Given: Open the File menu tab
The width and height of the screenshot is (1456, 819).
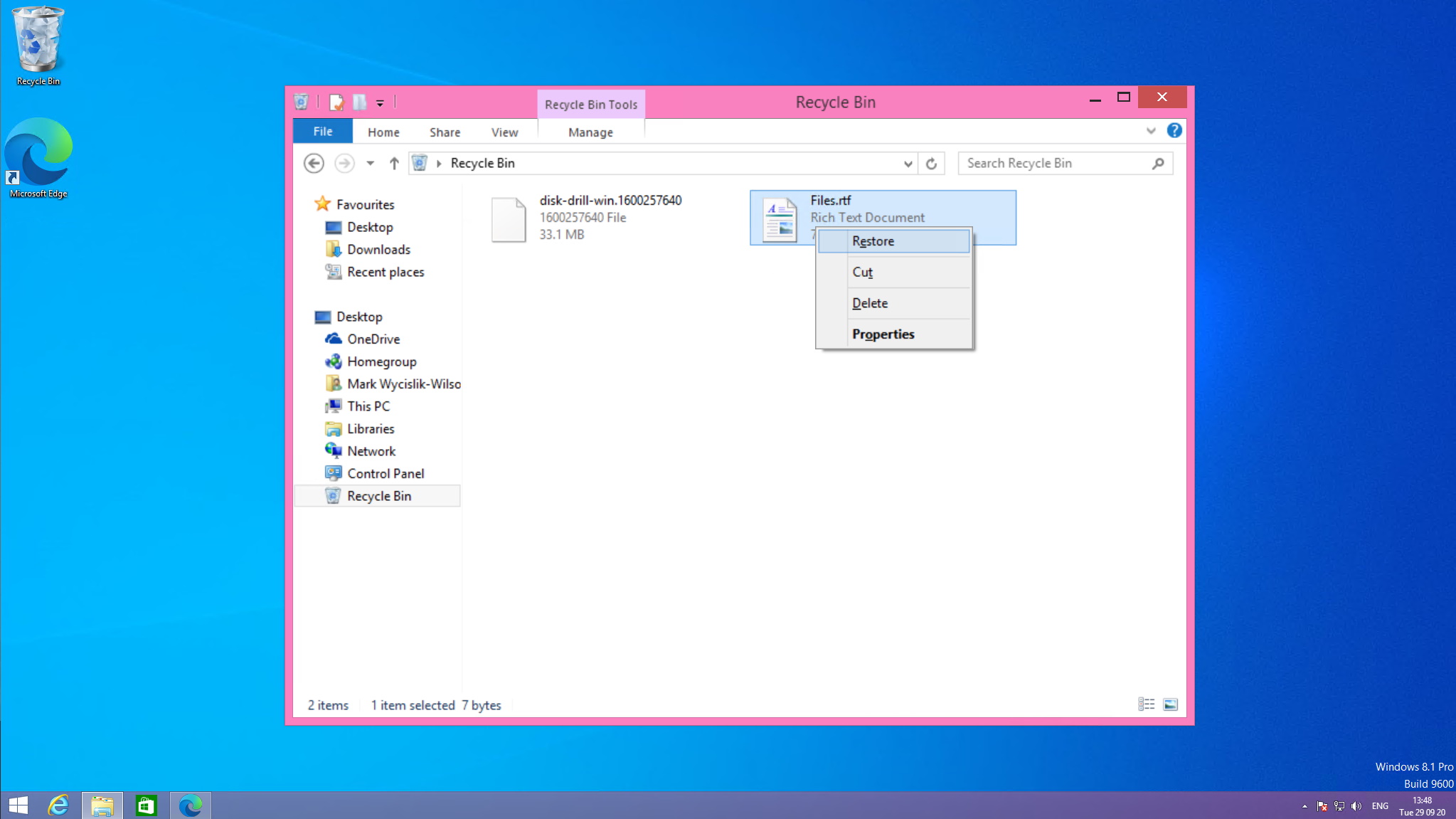Looking at the screenshot, I should pos(322,132).
